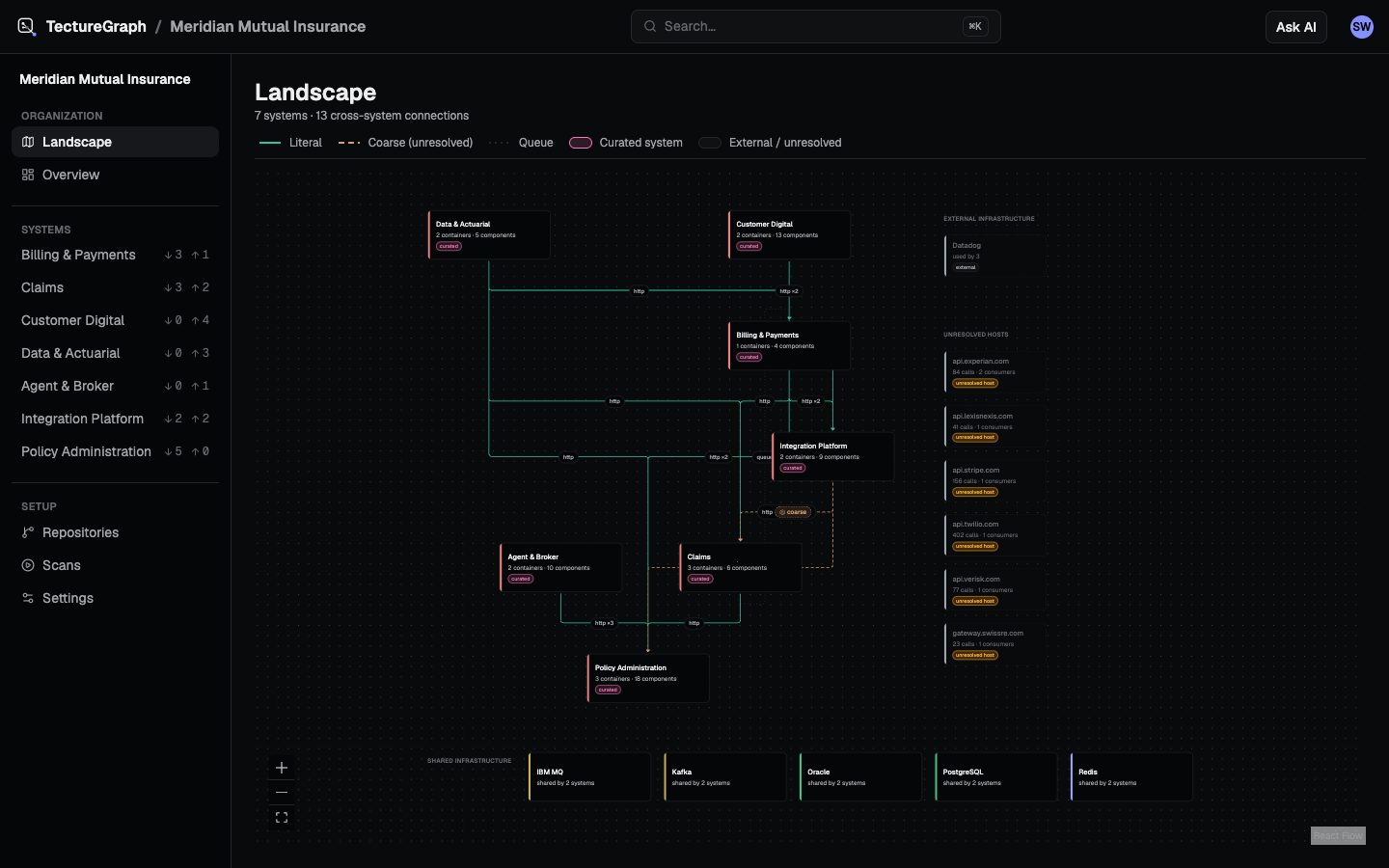
Task: Click the React Flow attribution link
Action: (1338, 835)
